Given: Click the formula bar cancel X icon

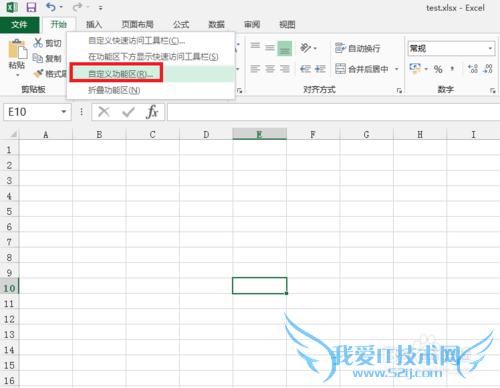Looking at the screenshot, I should 104,112.
